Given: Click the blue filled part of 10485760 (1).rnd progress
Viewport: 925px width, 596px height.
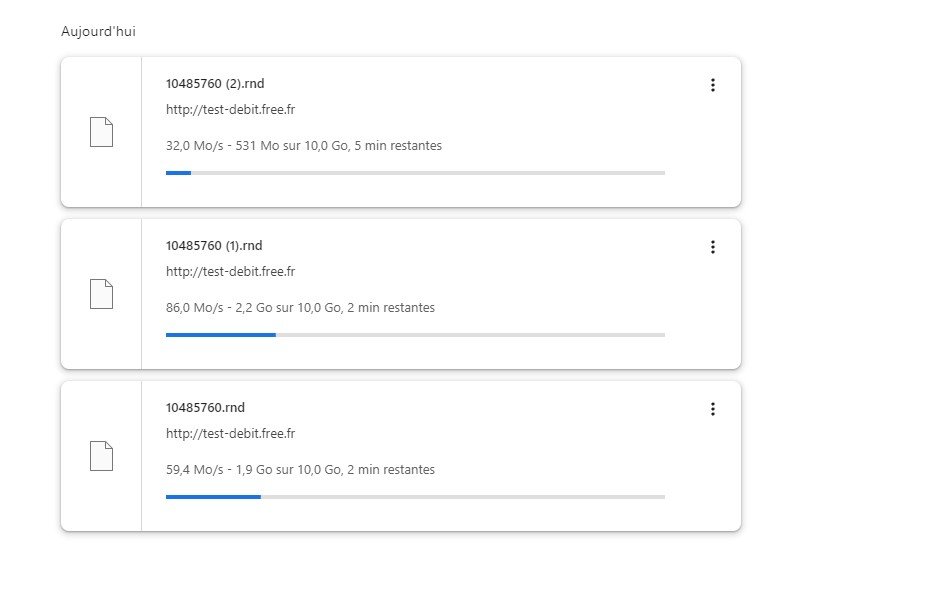Looking at the screenshot, I should click(220, 335).
